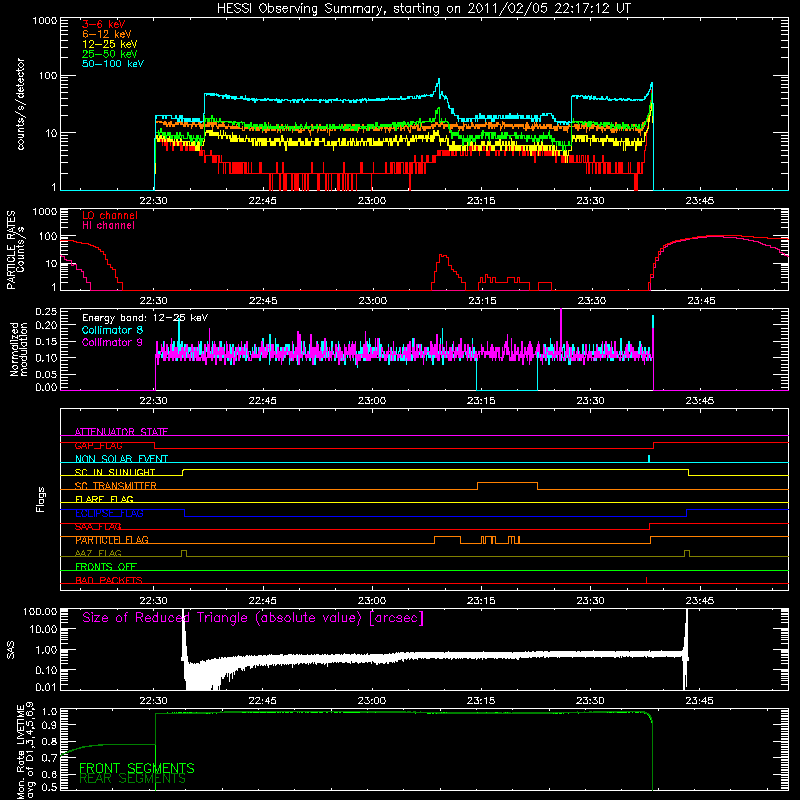Click the 22:30 tick label under SAS plot
This screenshot has width=800, height=800.
pyautogui.click(x=153, y=701)
